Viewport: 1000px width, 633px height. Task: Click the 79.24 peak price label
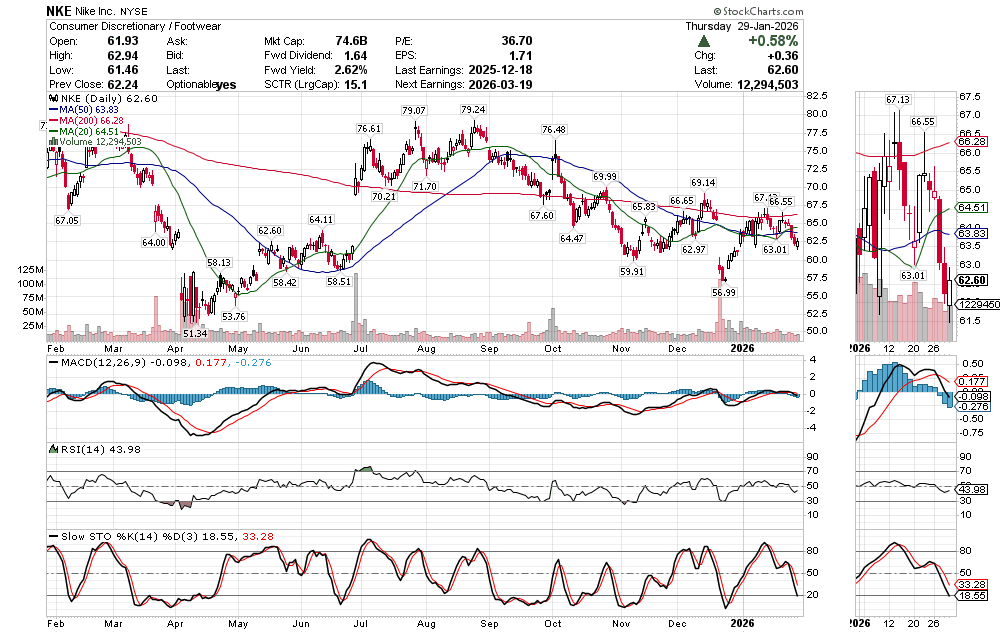473,109
